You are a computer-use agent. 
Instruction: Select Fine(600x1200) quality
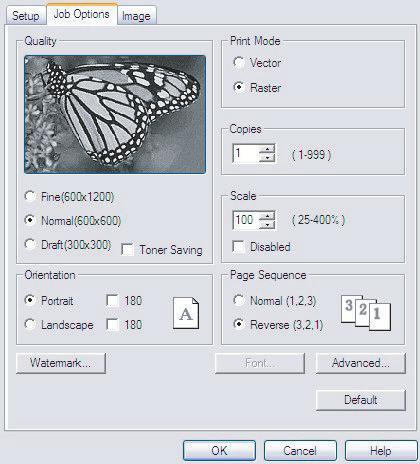coord(30,196)
